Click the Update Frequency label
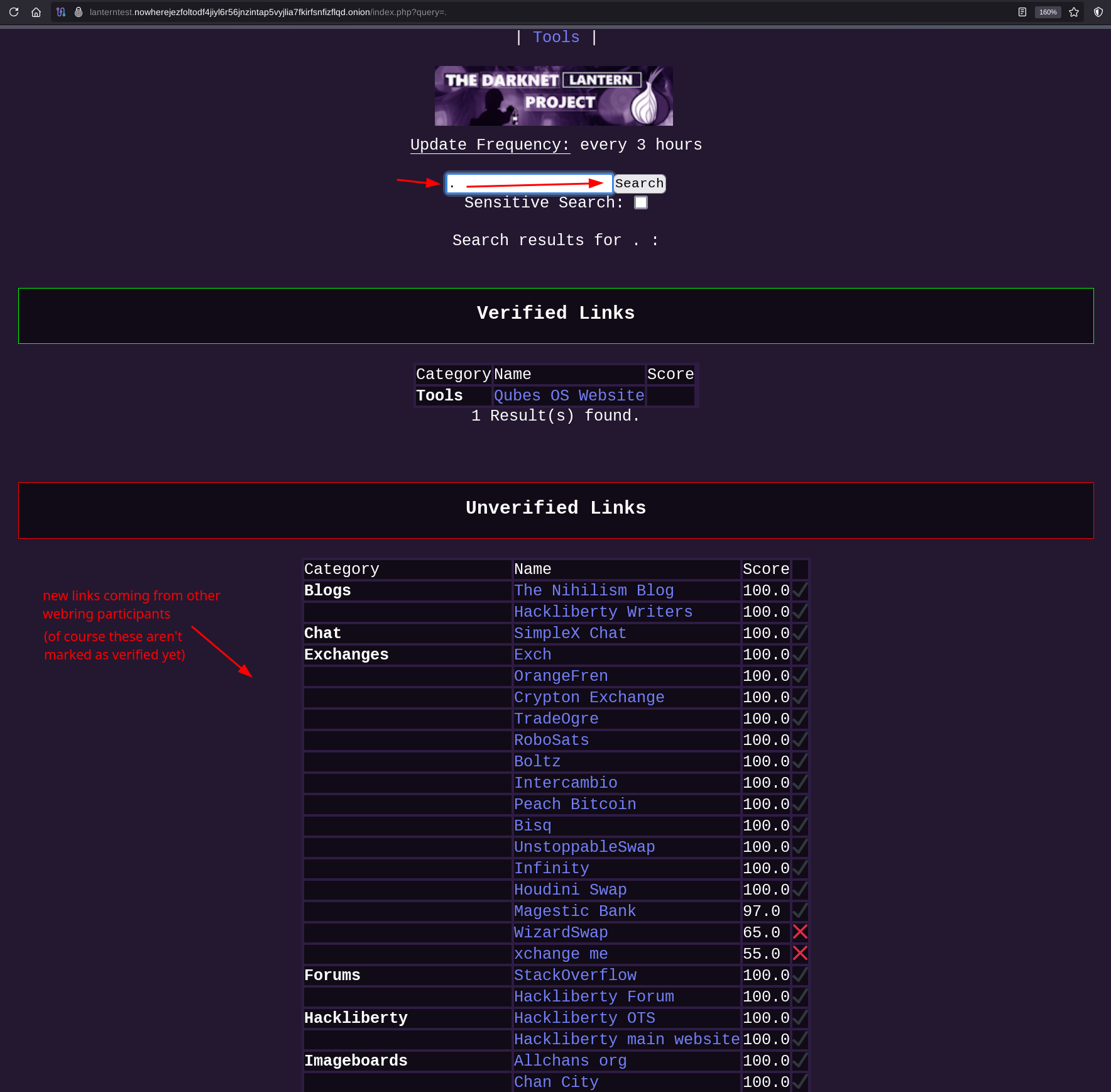Screen dimensions: 1111x1092 pos(490,145)
